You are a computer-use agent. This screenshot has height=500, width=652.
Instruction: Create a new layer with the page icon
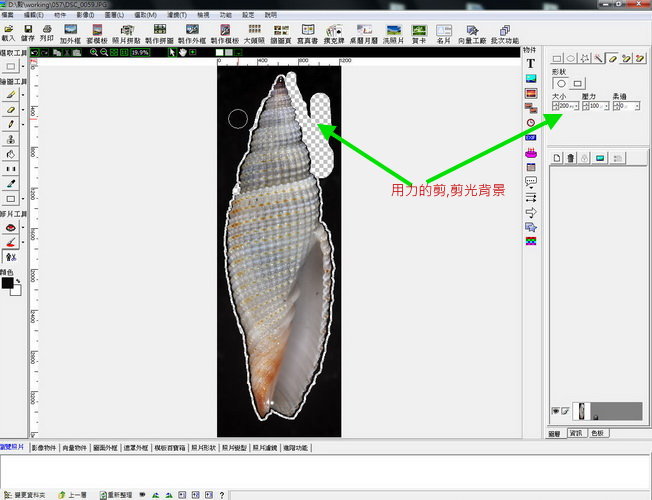click(557, 158)
